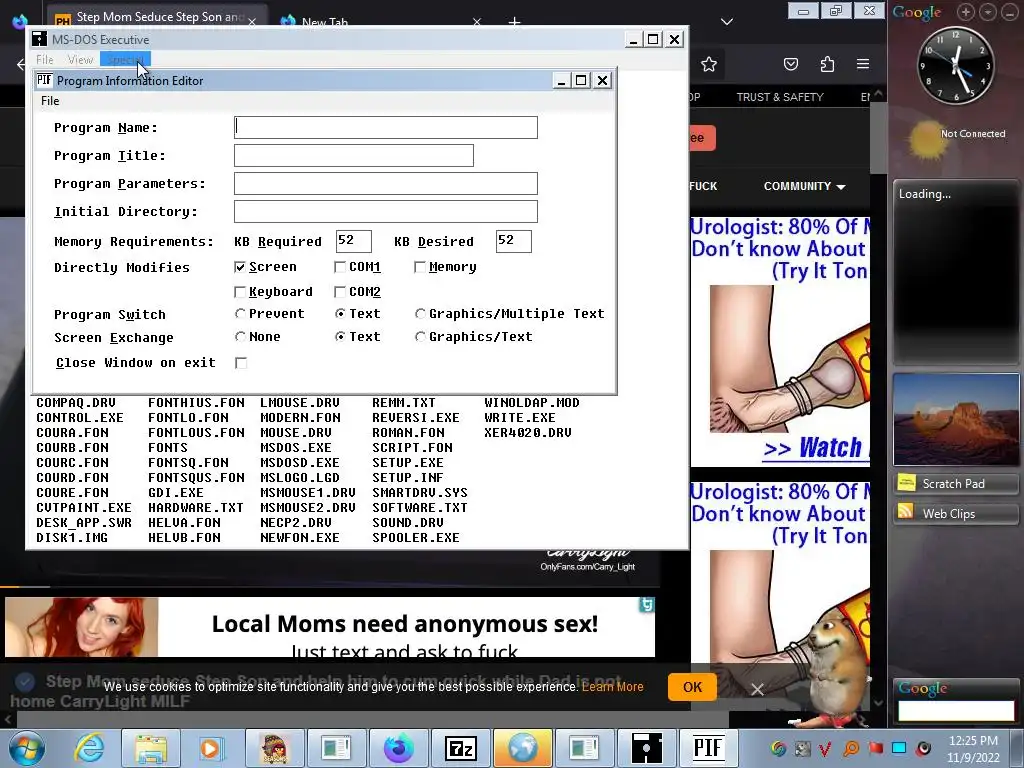
Task: Open Windows Media Player taskbar icon
Action: pyautogui.click(x=211, y=748)
